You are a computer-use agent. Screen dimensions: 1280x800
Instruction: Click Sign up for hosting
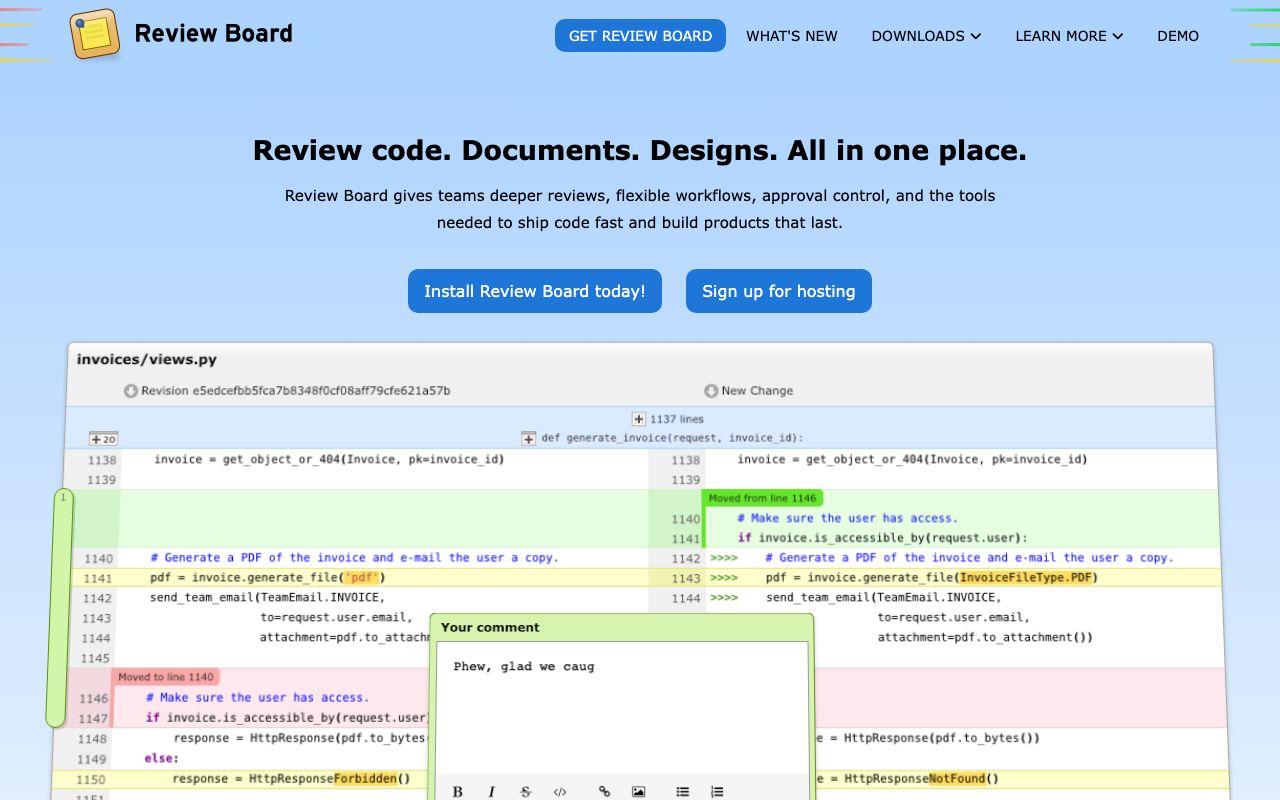pyautogui.click(x=779, y=291)
